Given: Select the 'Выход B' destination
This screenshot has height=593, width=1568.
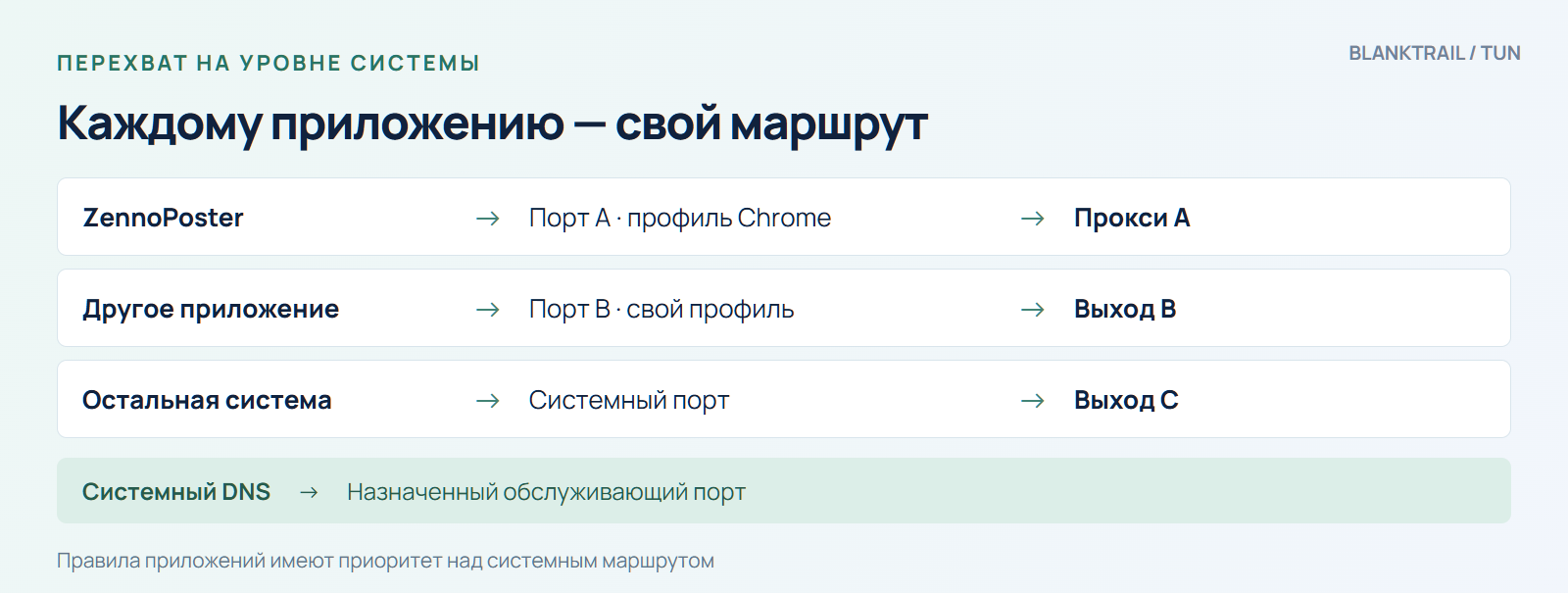Looking at the screenshot, I should pos(1125,310).
